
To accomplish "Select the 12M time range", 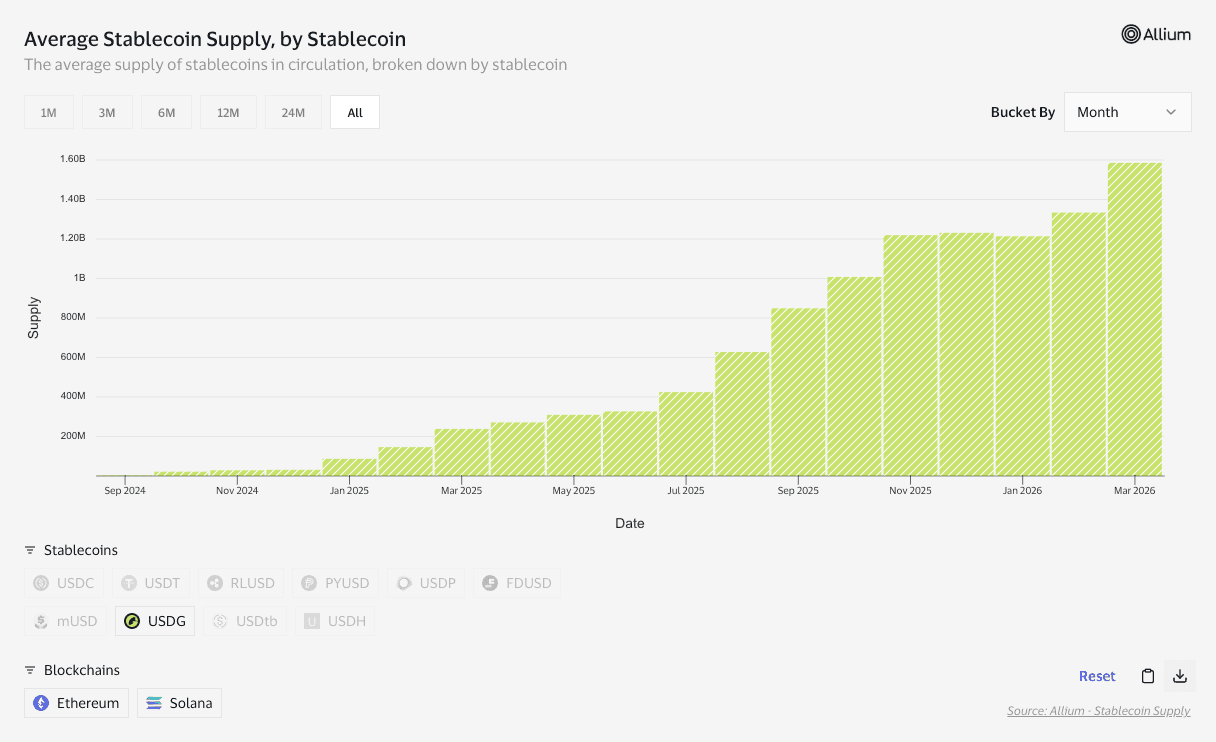I will [x=228, y=113].
